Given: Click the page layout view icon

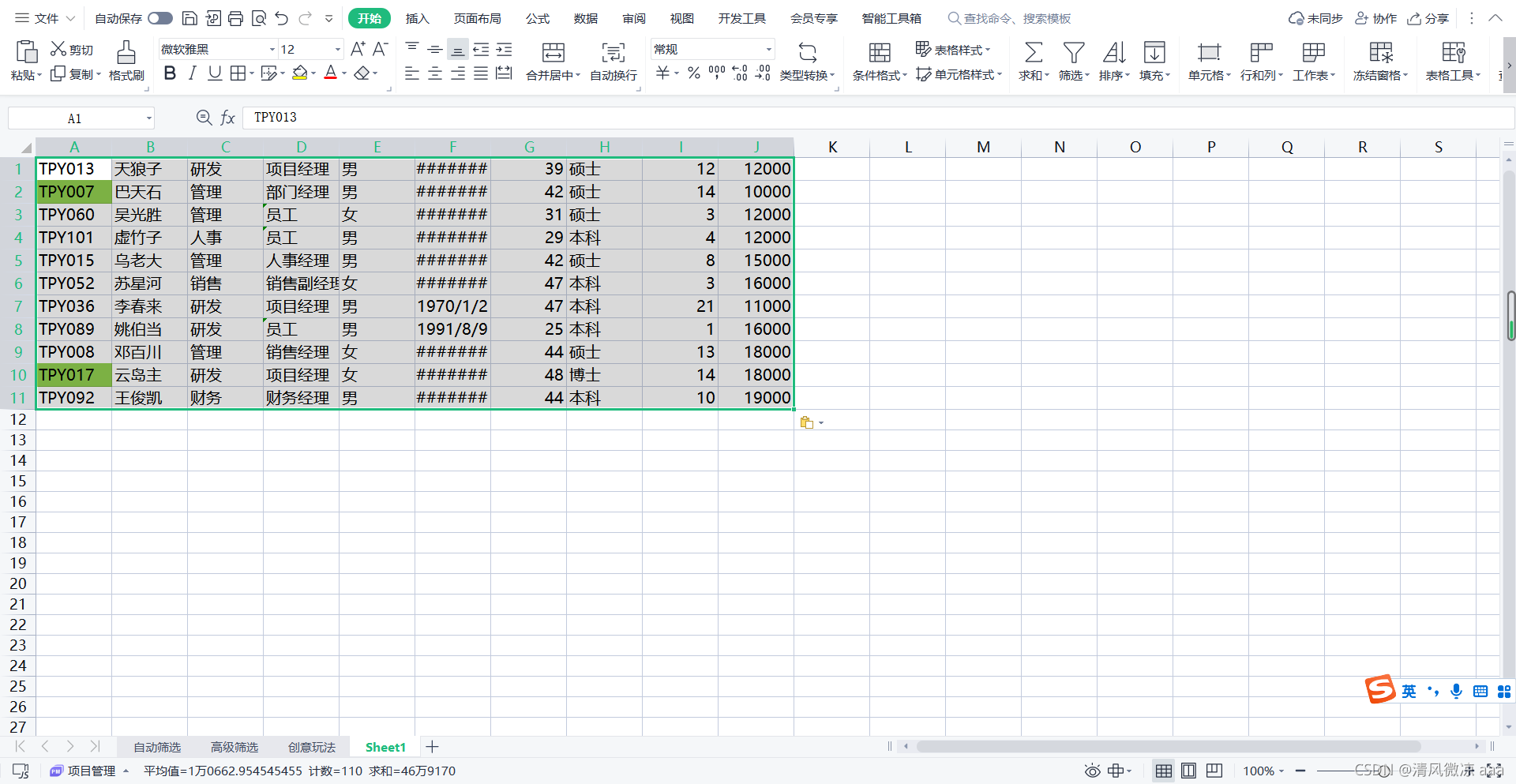Looking at the screenshot, I should (x=1188, y=771).
